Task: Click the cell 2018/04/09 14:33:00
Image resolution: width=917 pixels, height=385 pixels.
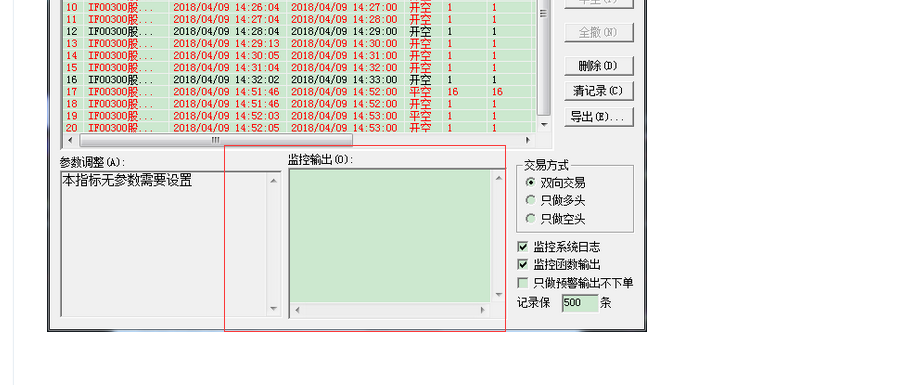Action: [x=344, y=80]
